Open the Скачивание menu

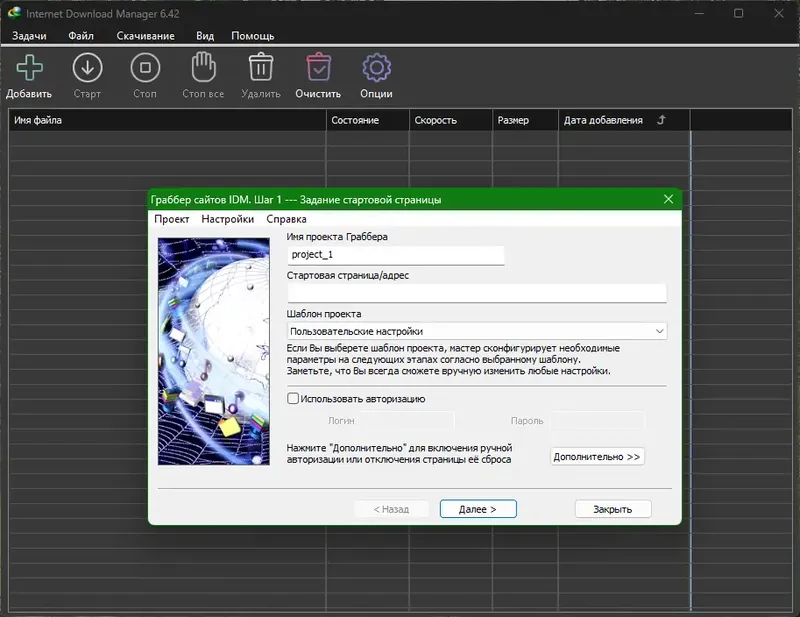click(x=145, y=36)
